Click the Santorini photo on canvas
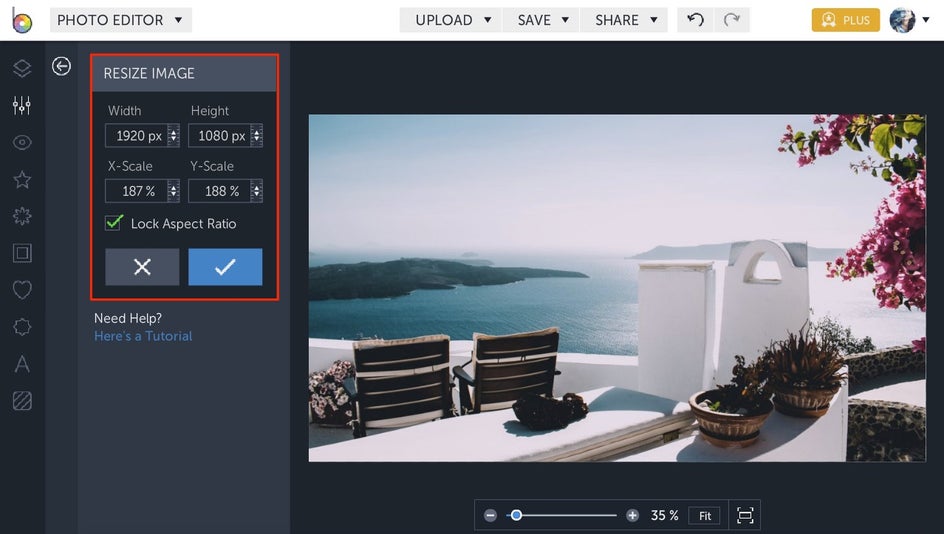Image resolution: width=944 pixels, height=534 pixels. 617,288
